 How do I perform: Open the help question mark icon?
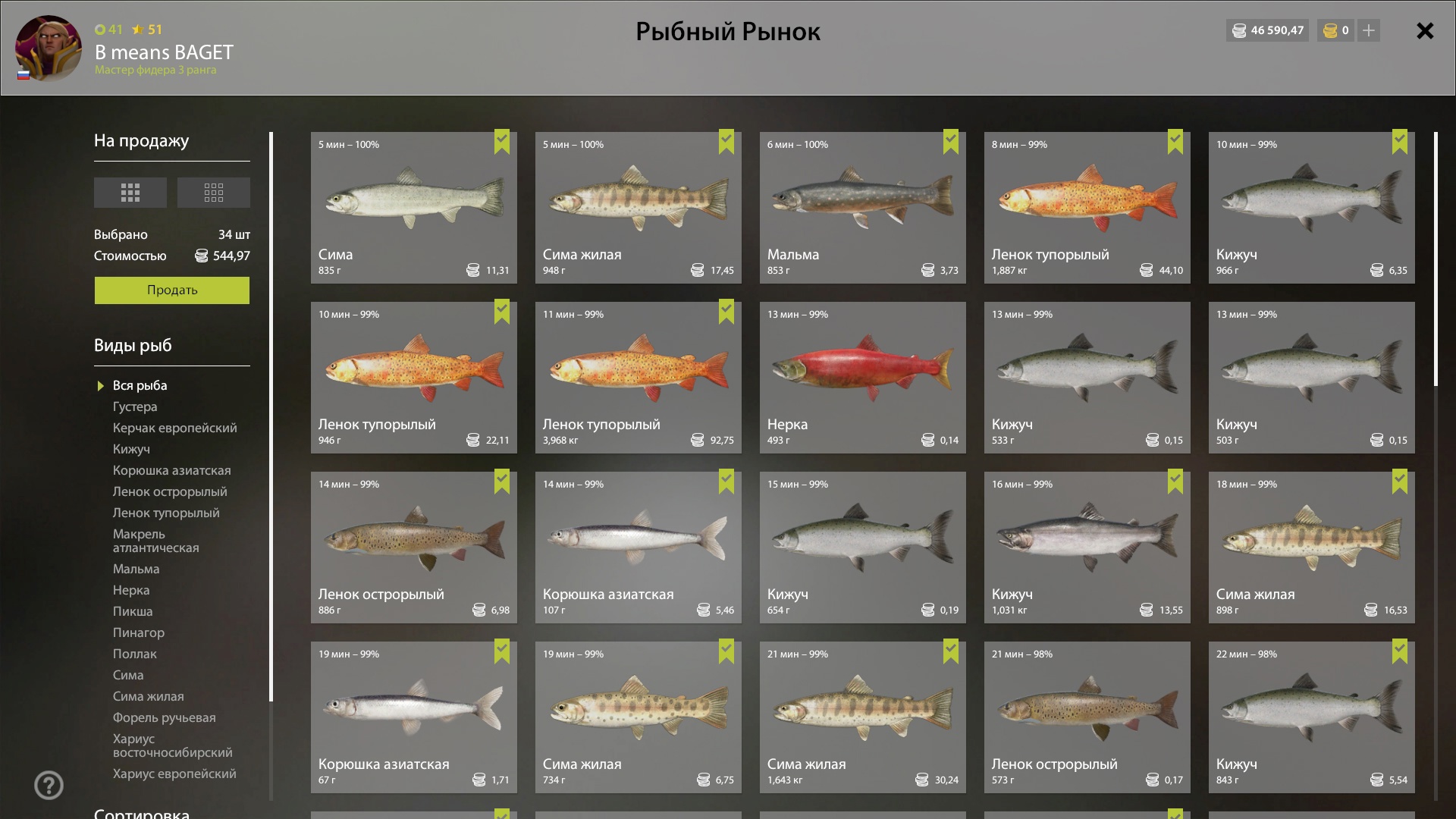click(x=49, y=786)
